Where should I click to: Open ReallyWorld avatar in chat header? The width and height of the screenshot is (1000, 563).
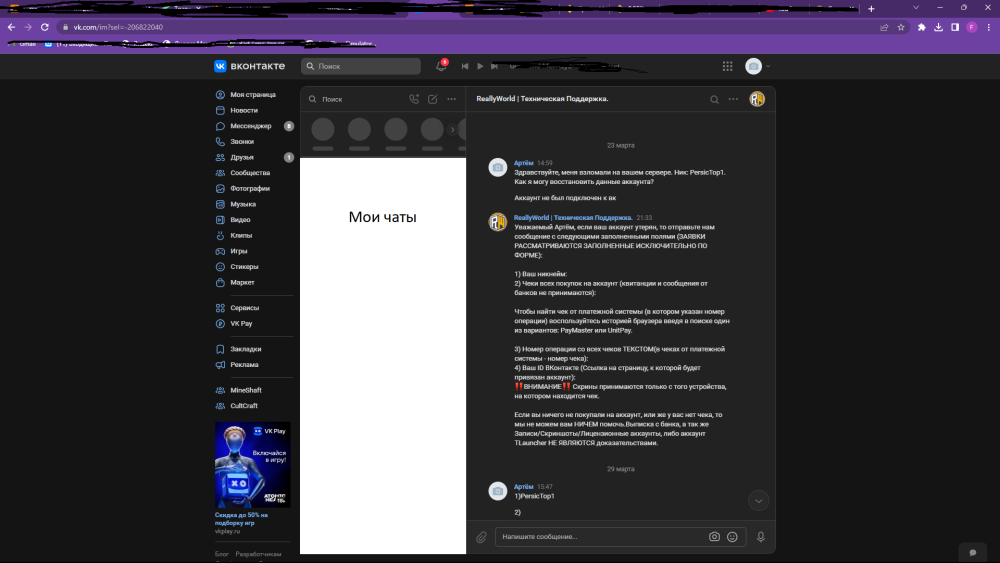click(757, 99)
